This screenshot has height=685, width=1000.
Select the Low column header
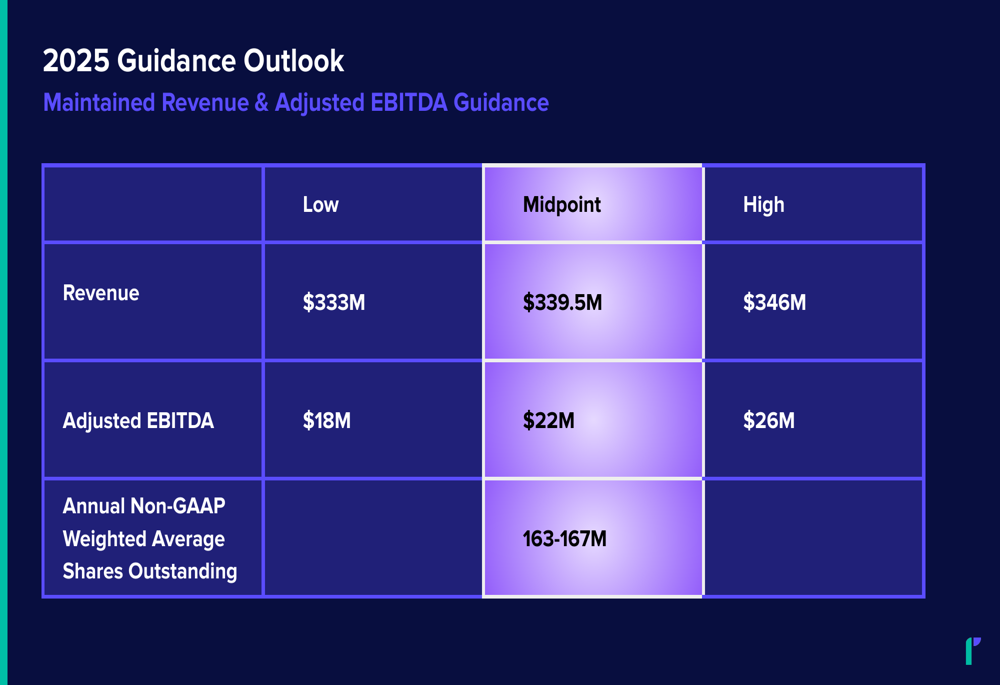pos(320,205)
